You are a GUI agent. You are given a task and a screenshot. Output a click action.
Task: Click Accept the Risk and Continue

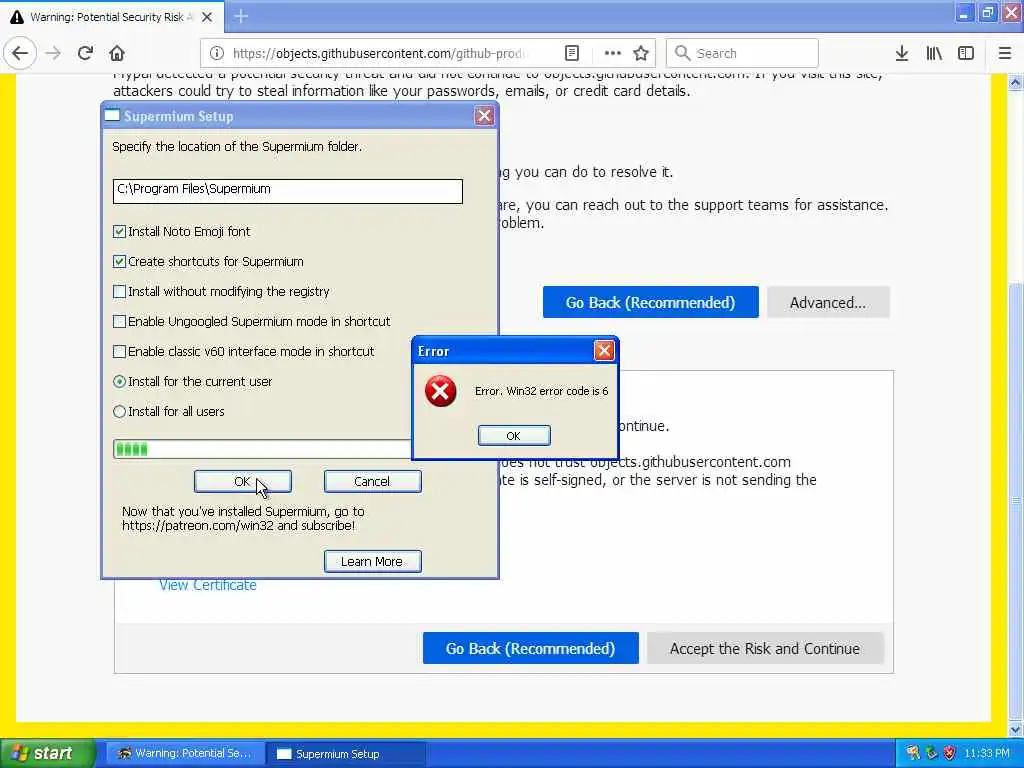[x=765, y=648]
